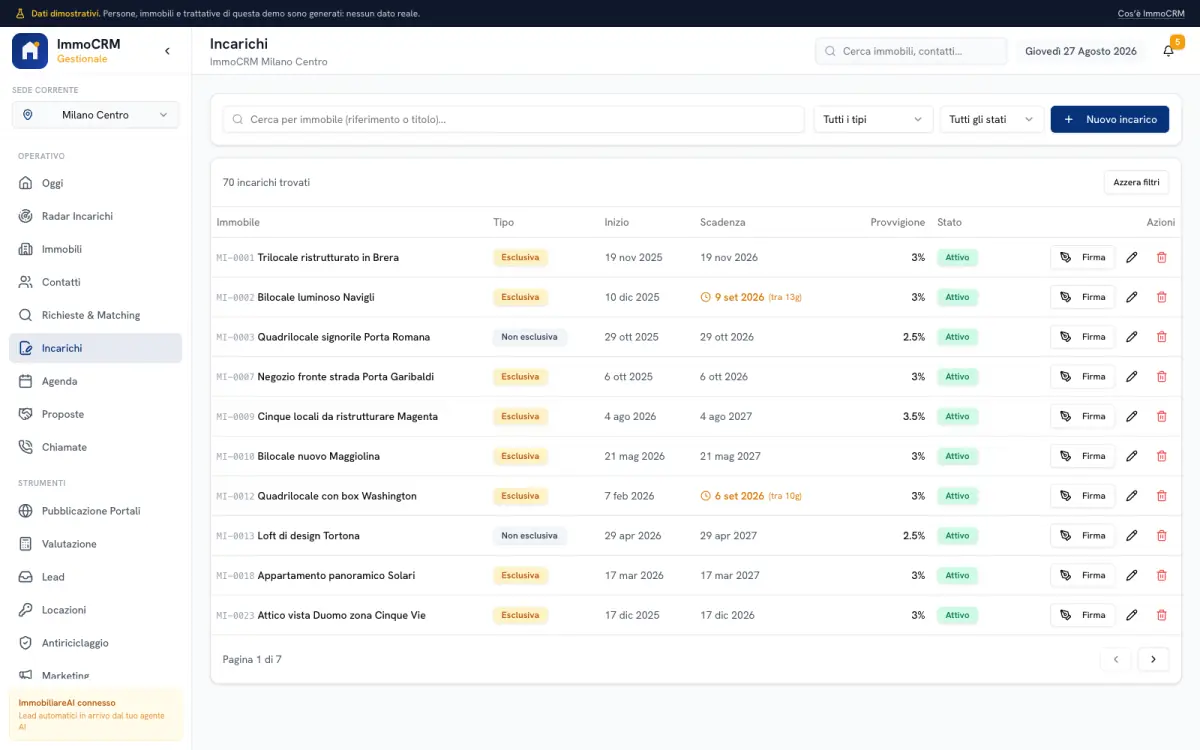Edit Bilocale nuovo Maggiolina with pencil icon
Viewport: 1200px width, 750px height.
pyautogui.click(x=1132, y=456)
